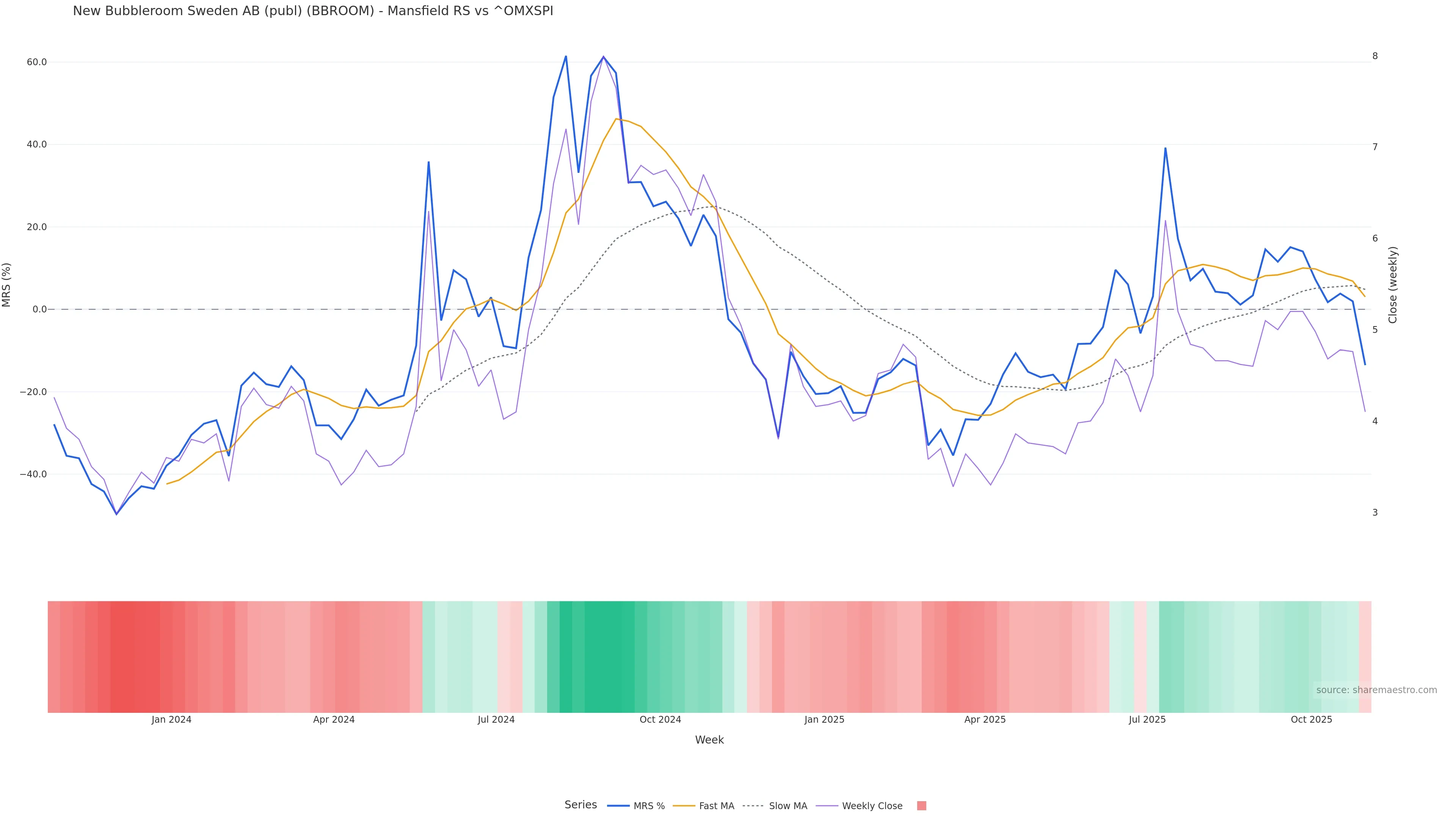
Task: Click the chart title BBROOM Mansfield RS
Action: 312,11
